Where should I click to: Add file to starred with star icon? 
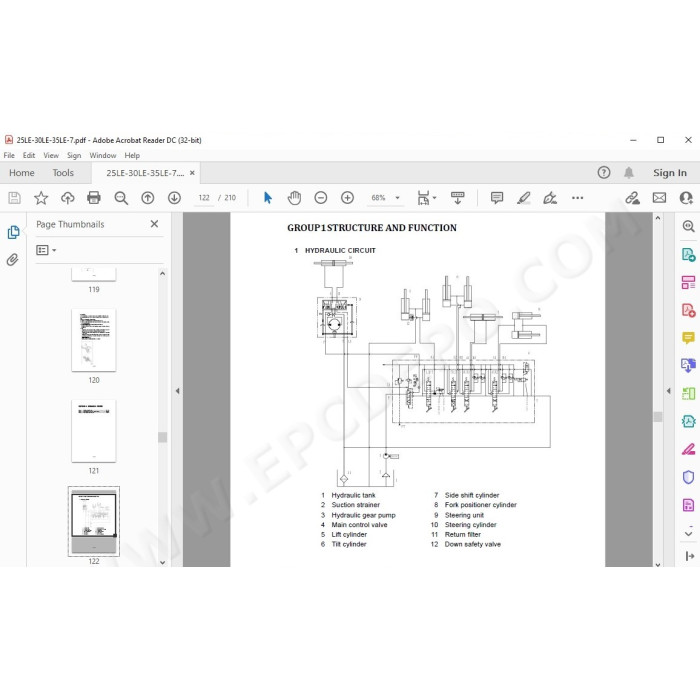tap(41, 198)
